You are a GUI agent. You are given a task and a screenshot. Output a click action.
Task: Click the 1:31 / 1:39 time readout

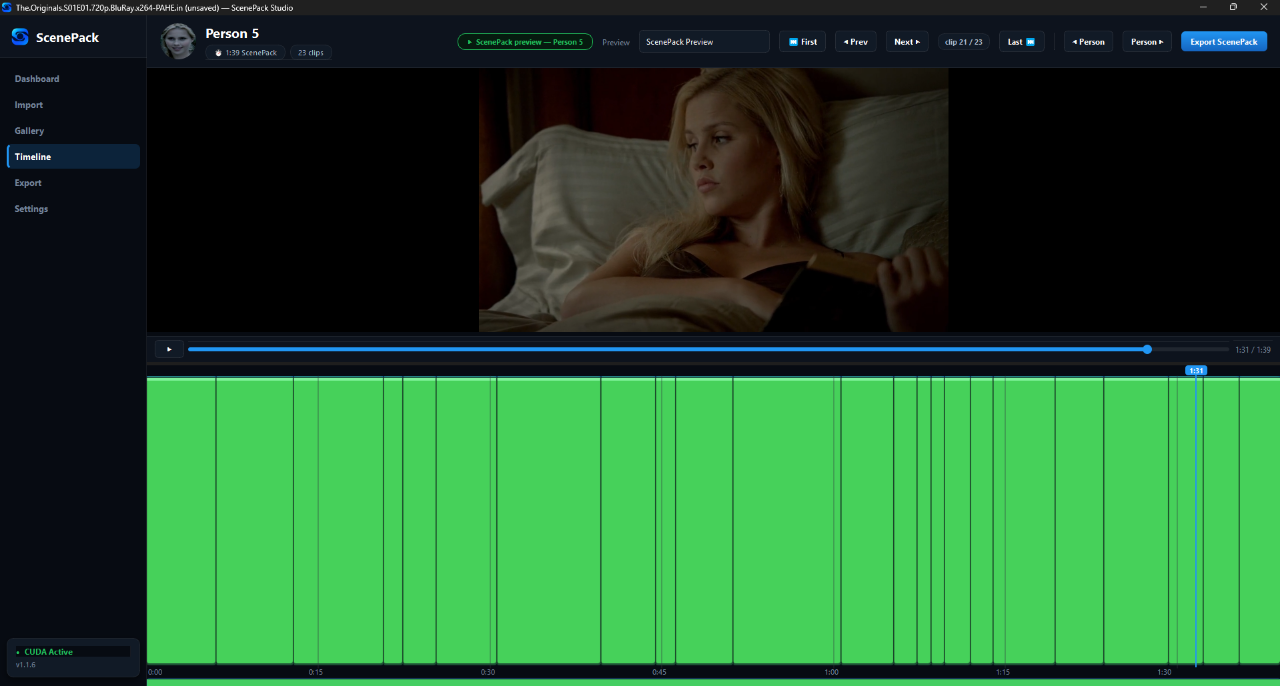point(1253,350)
